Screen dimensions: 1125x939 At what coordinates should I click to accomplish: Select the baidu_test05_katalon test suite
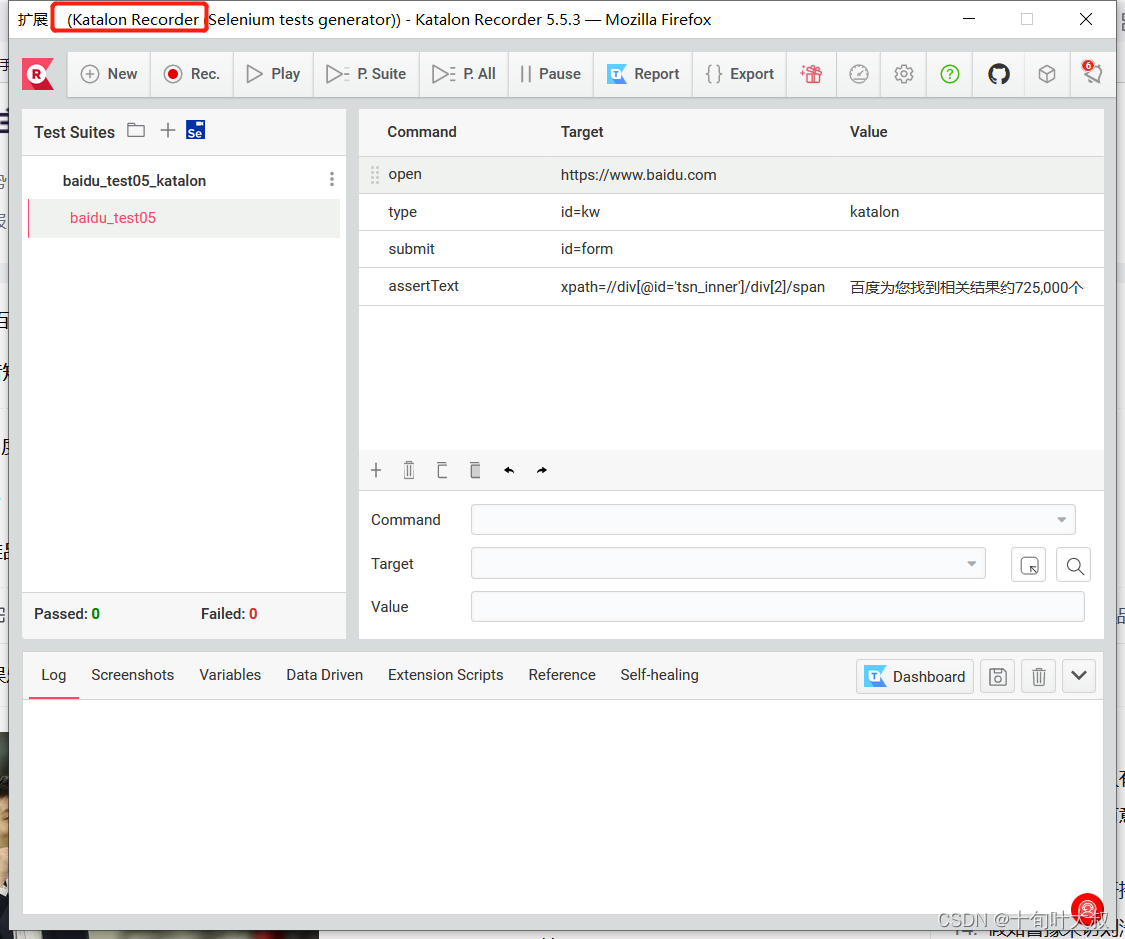pyautogui.click(x=134, y=181)
